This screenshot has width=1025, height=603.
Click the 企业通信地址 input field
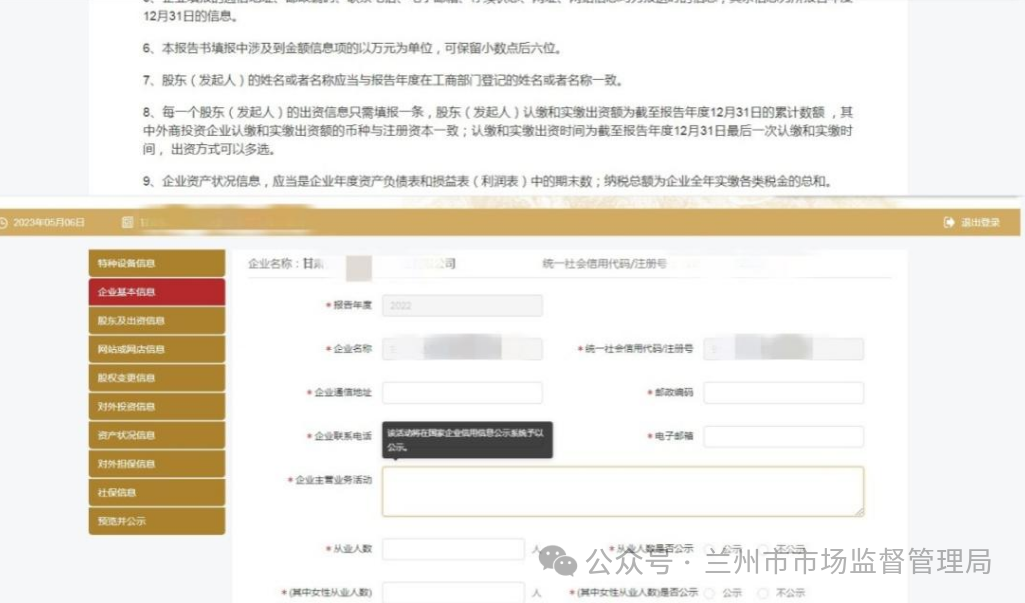coord(462,393)
